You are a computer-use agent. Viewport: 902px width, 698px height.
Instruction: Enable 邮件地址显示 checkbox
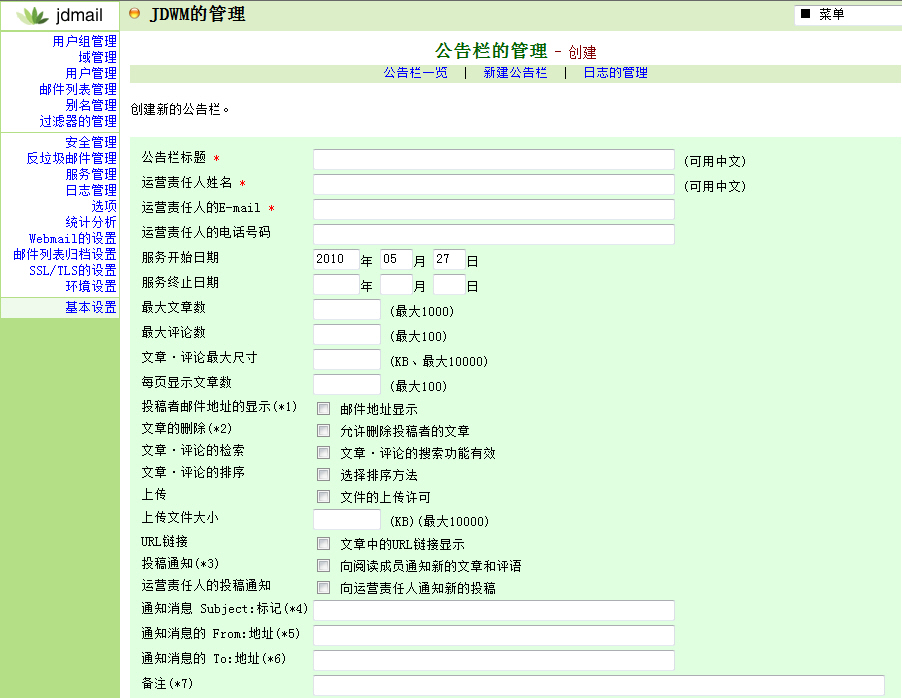pyautogui.click(x=324, y=409)
